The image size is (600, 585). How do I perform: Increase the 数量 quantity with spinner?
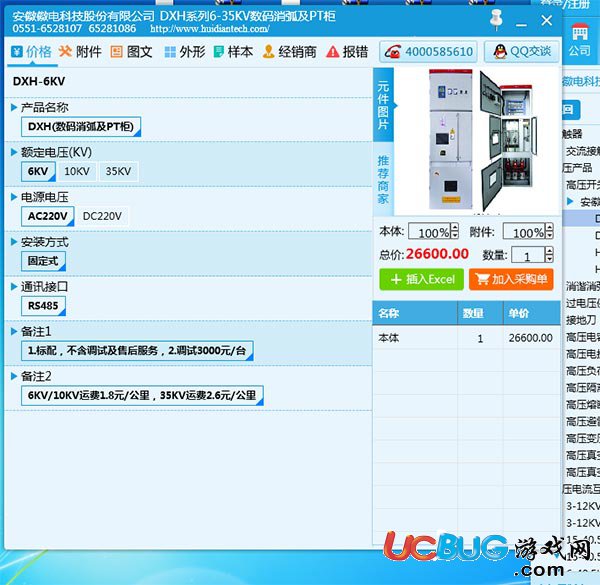click(x=549, y=251)
